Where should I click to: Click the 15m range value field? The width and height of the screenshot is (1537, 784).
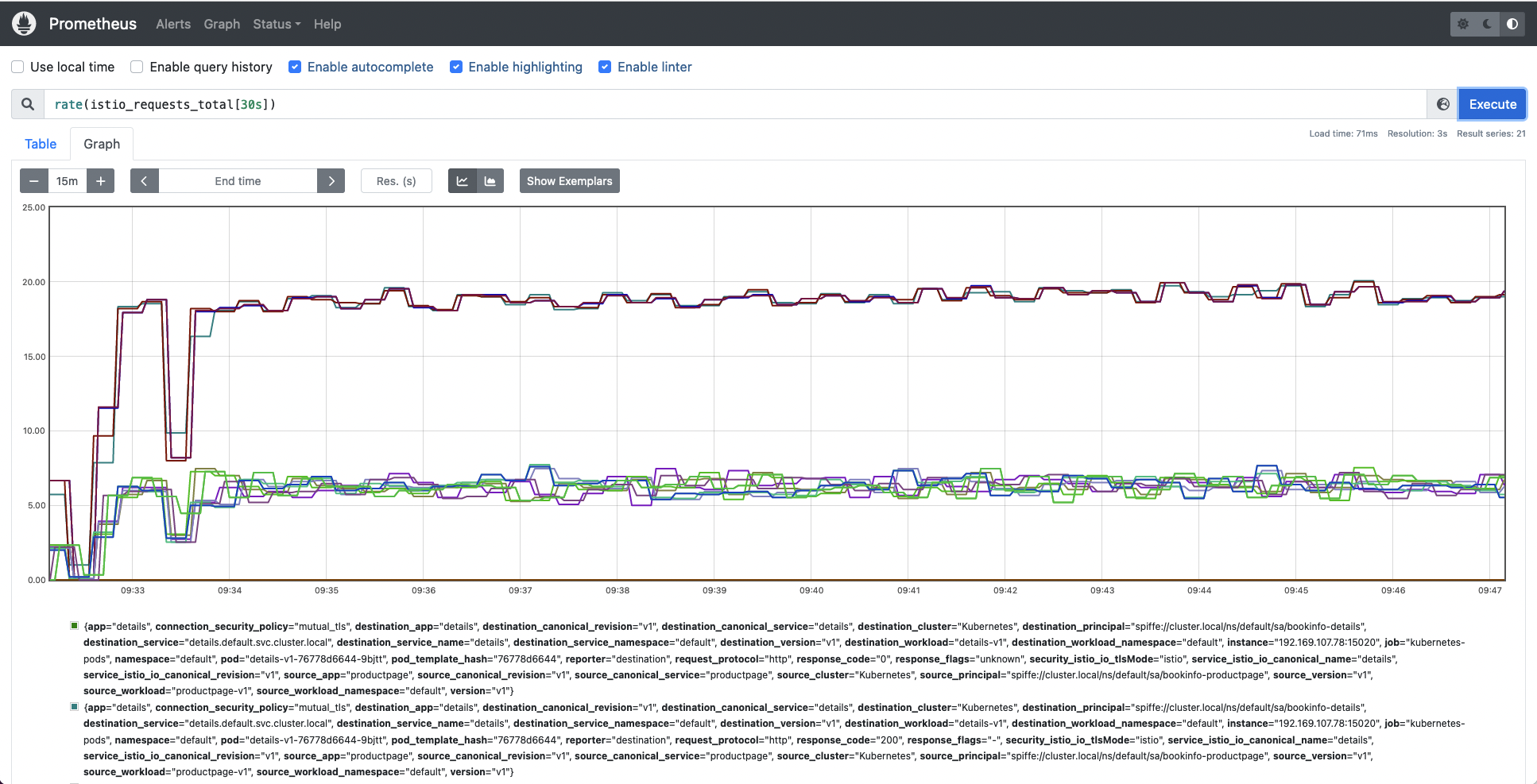click(68, 181)
